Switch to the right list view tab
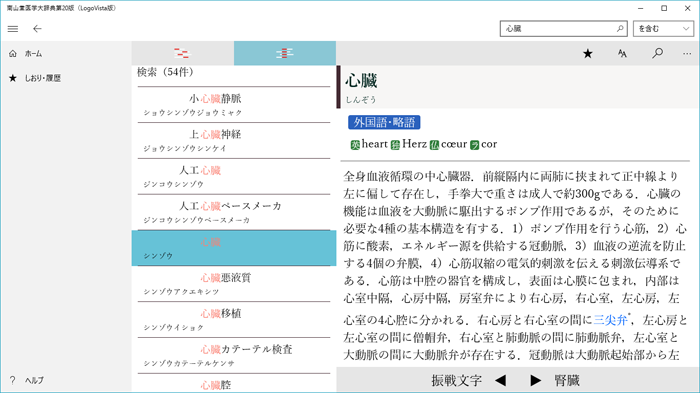 click(285, 53)
